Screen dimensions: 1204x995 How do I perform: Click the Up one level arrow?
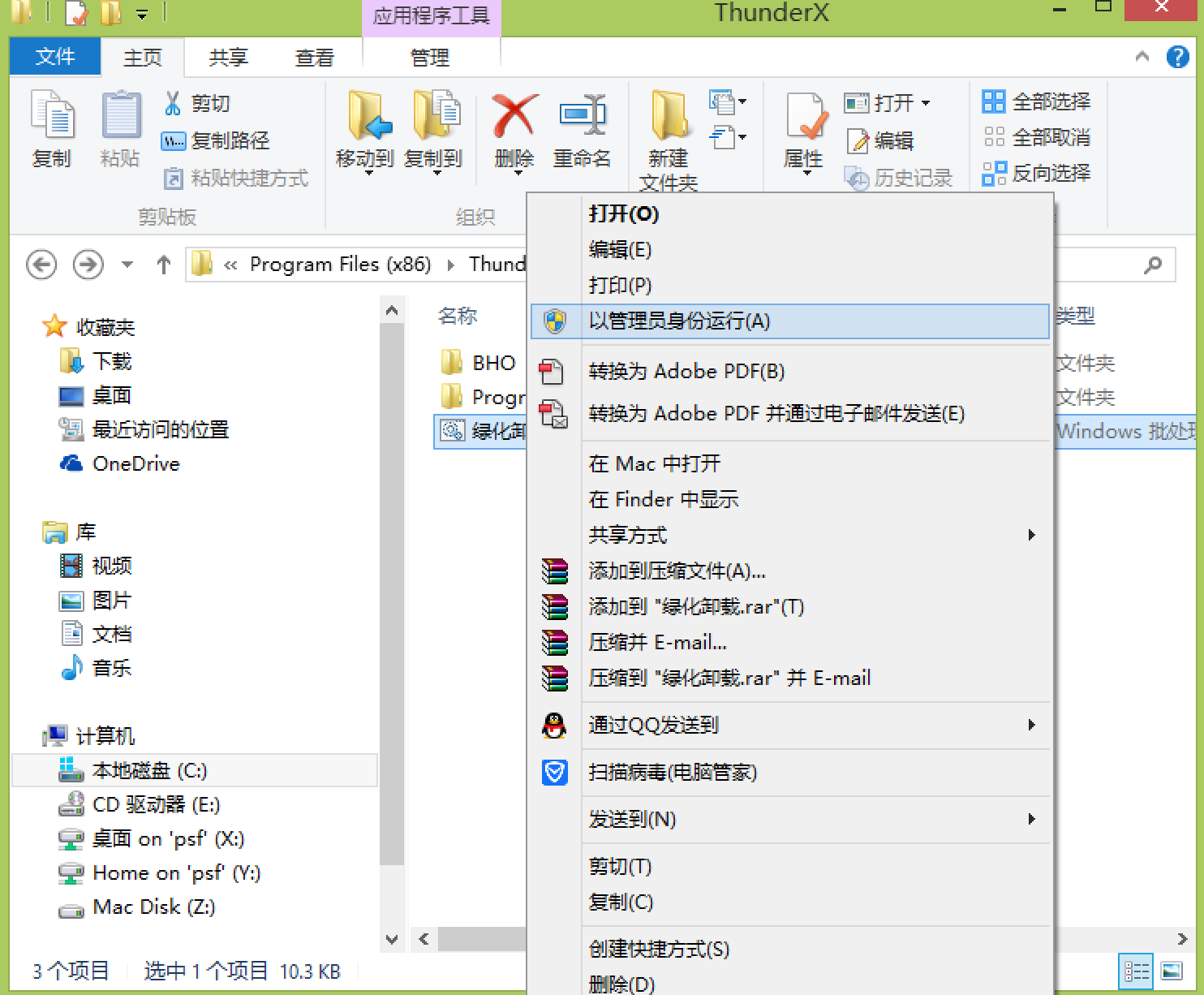(x=163, y=265)
